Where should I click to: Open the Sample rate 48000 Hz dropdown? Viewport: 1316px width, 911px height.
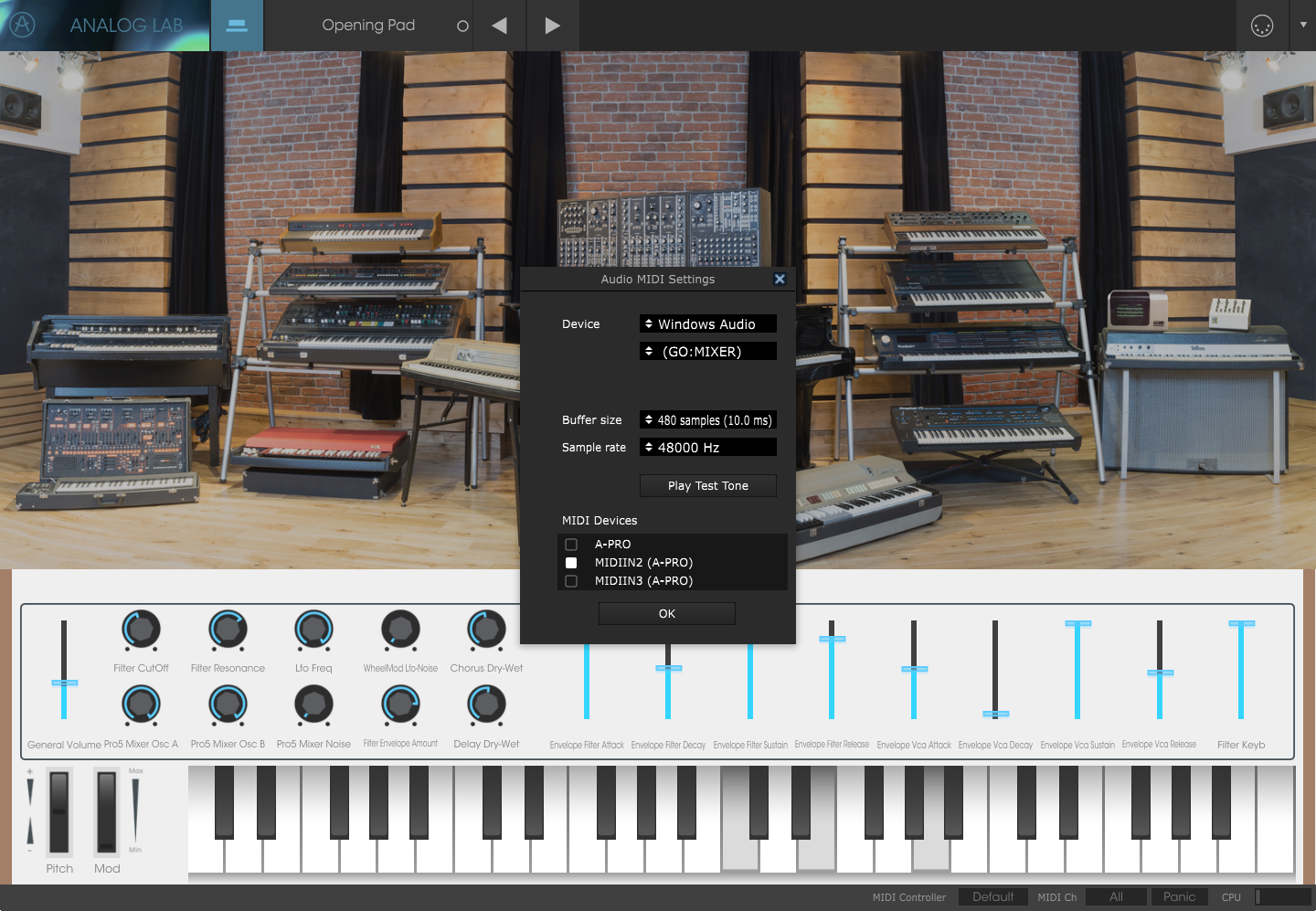[x=708, y=448]
